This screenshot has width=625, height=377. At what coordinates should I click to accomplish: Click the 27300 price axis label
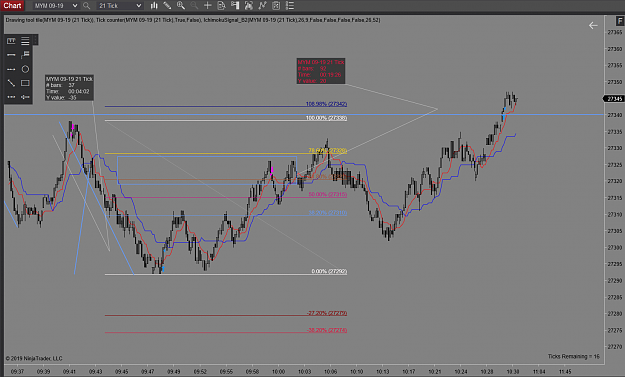(614, 247)
